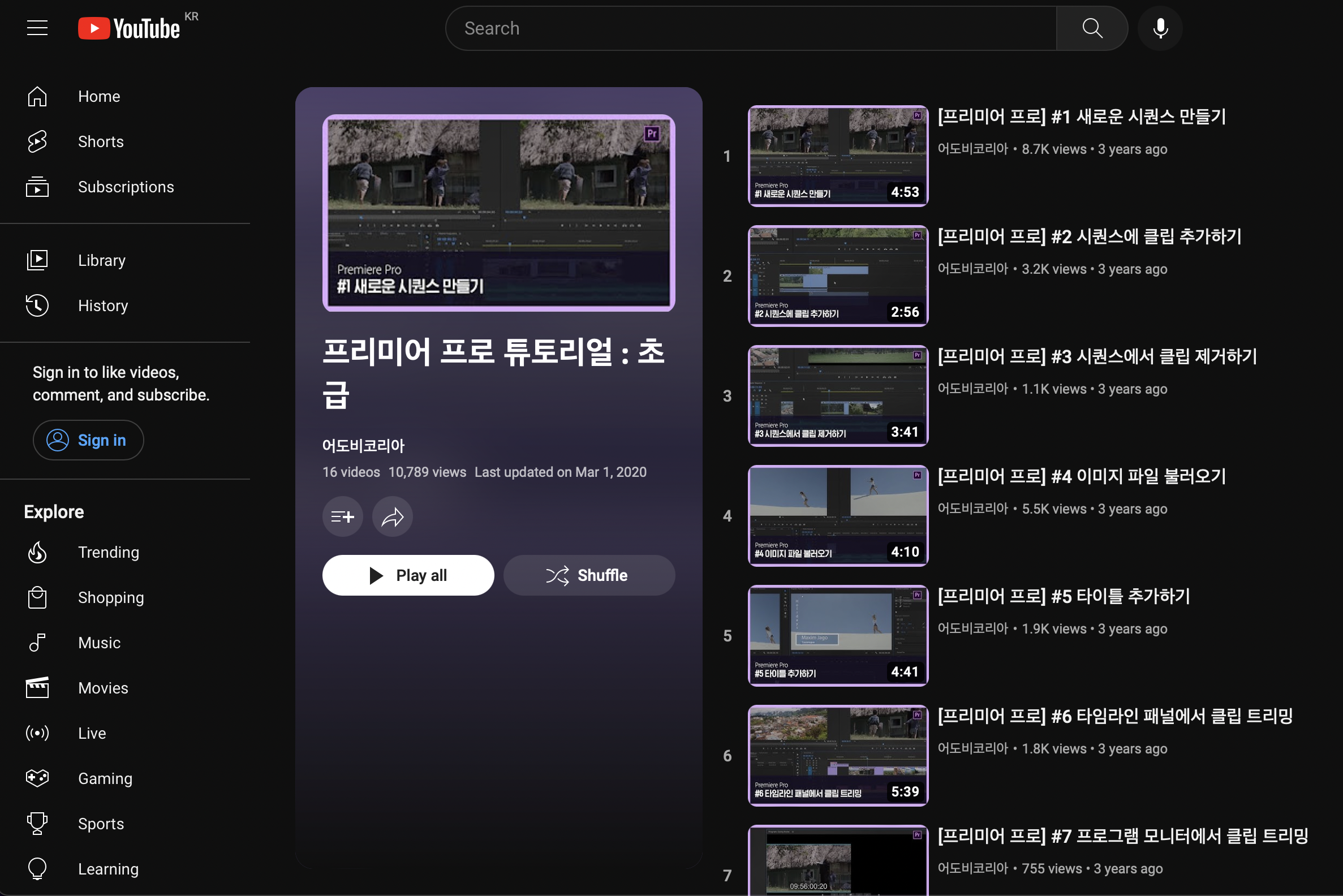Click the share arrow icon
1343x896 pixels.
[392, 516]
